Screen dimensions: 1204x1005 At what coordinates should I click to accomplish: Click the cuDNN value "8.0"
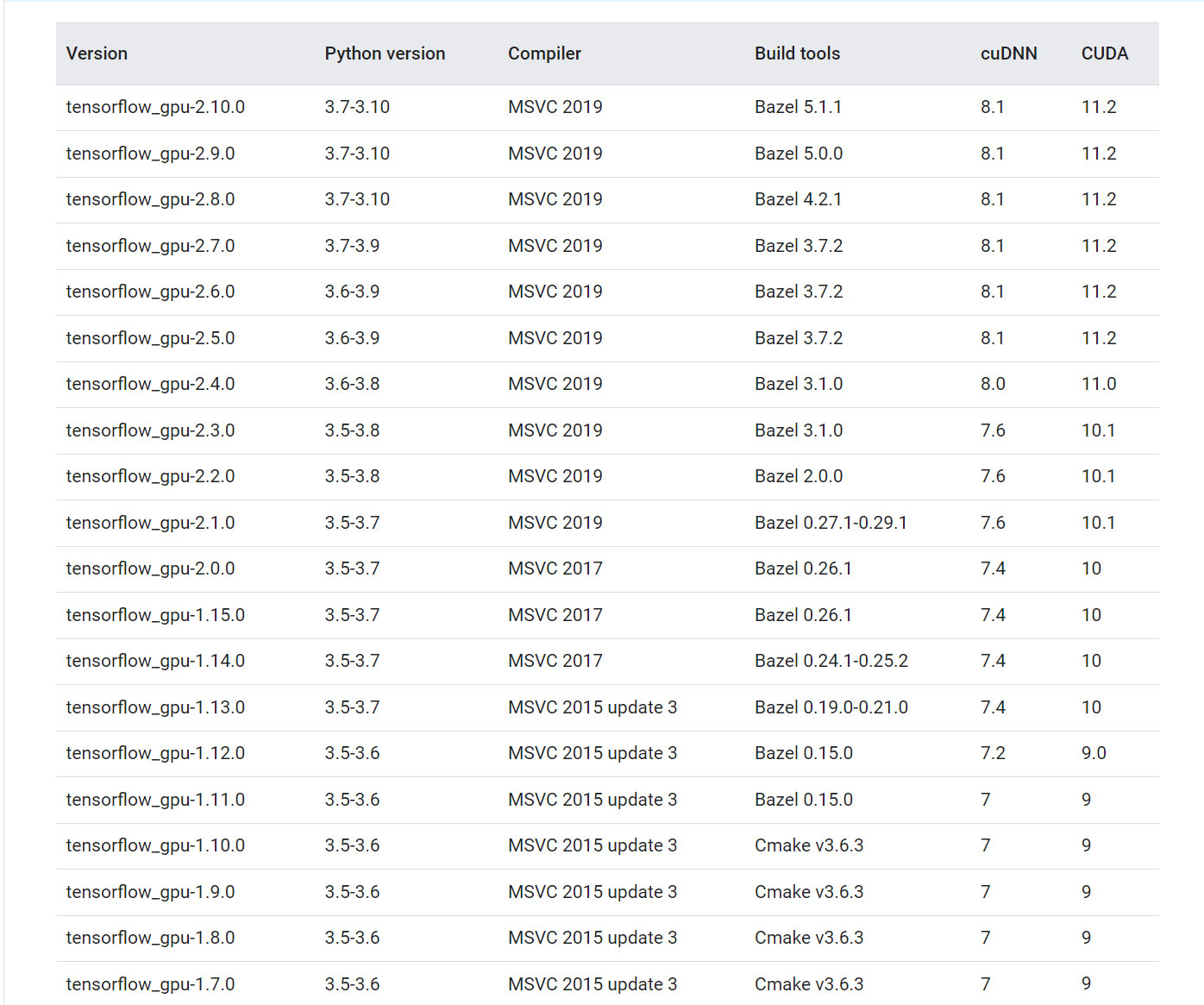tap(993, 384)
